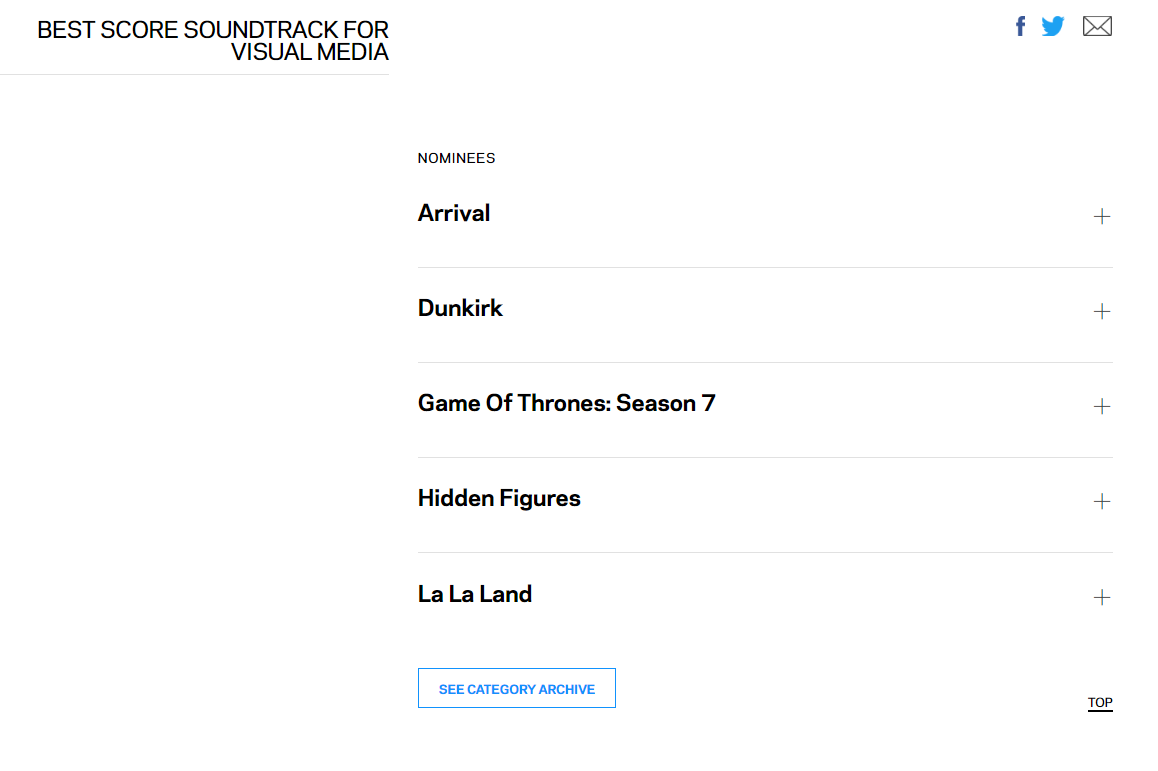Expand Dunkirk details using the plus icon

[1102, 312]
